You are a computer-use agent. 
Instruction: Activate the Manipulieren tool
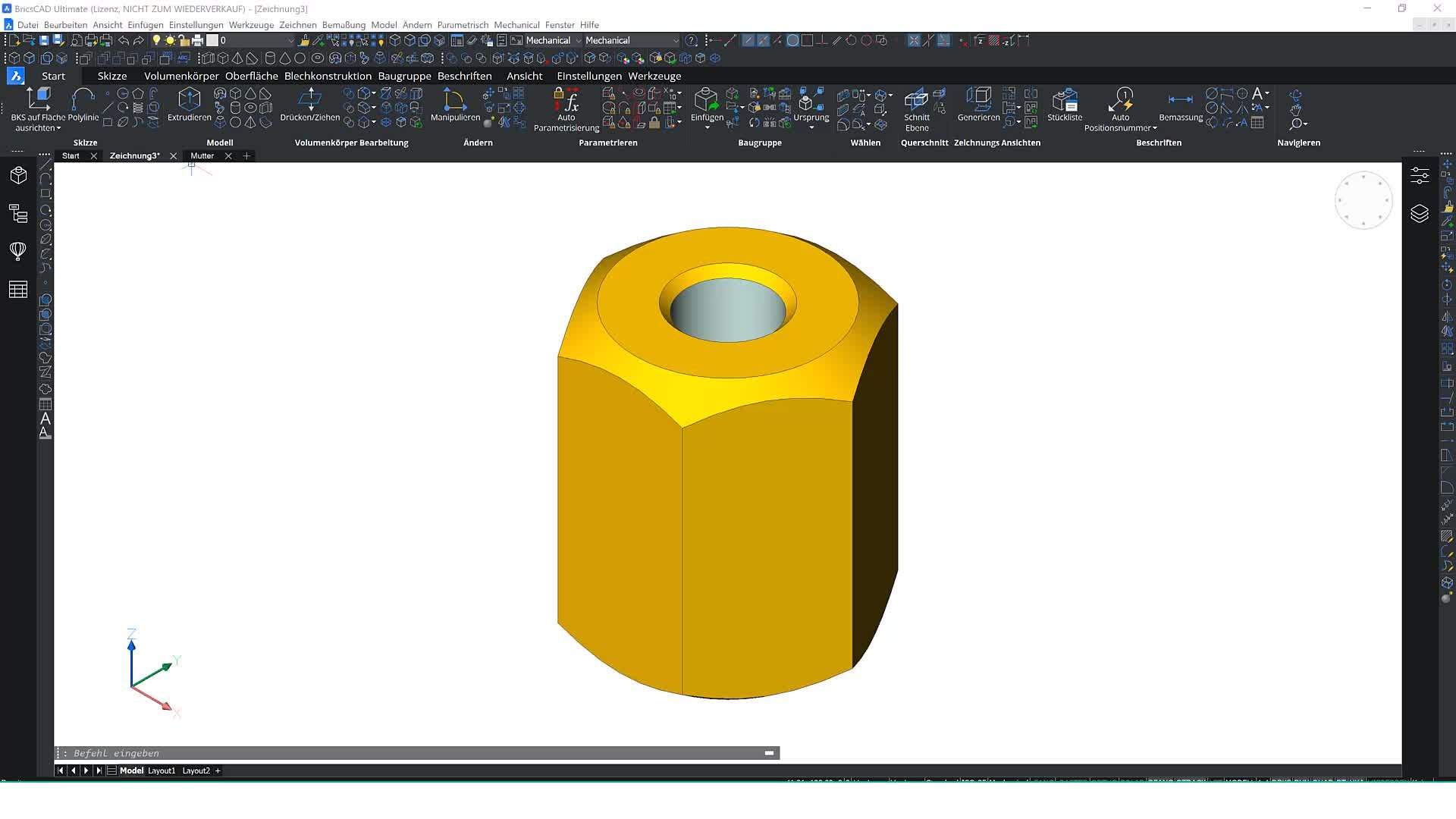454,99
